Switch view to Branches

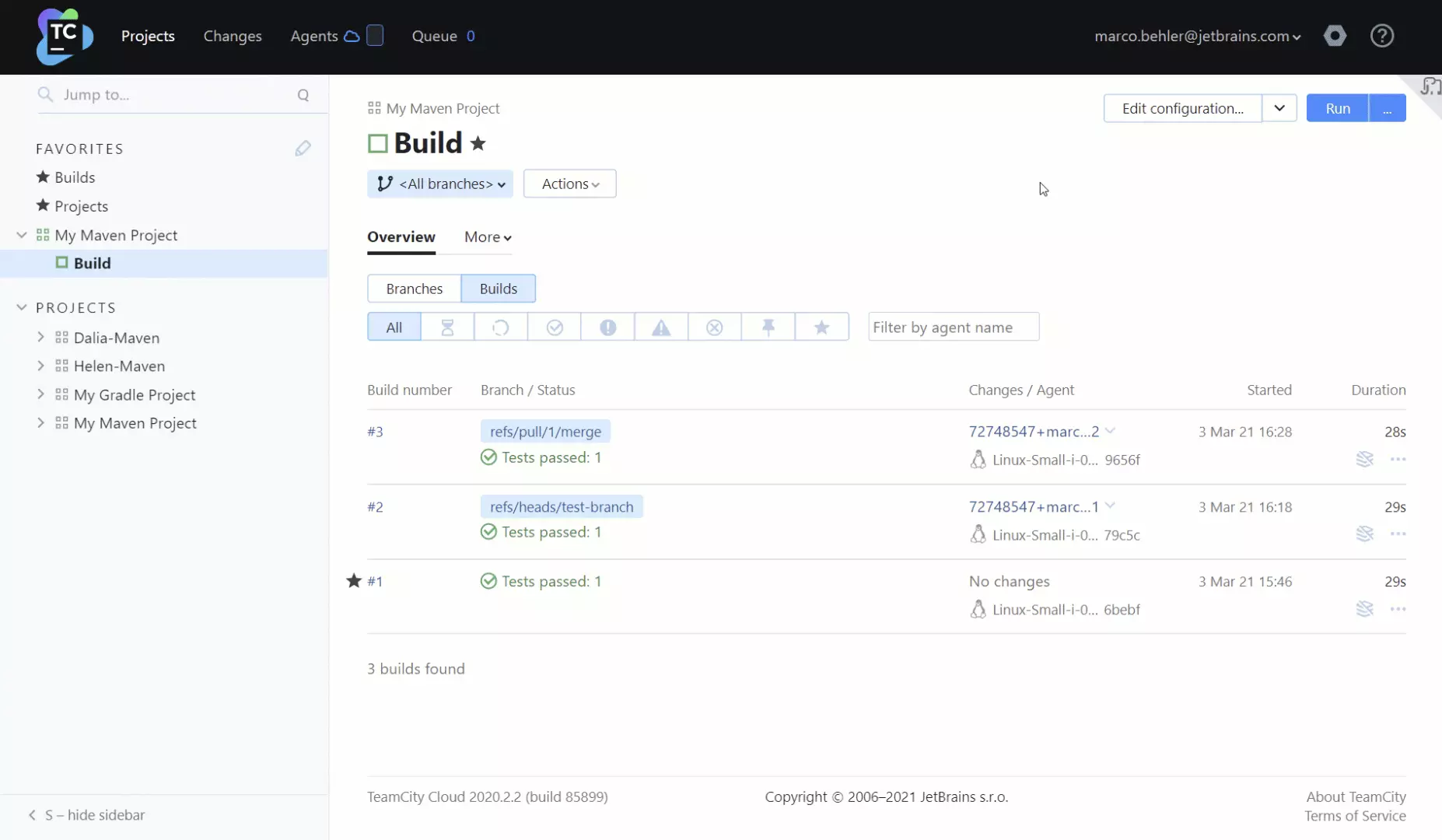pyautogui.click(x=414, y=289)
